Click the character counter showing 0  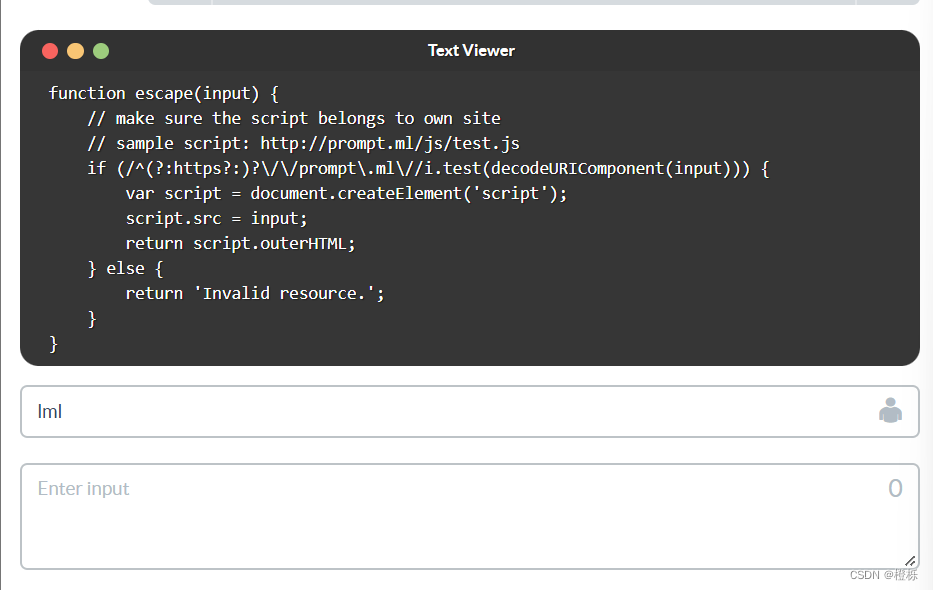pos(895,488)
